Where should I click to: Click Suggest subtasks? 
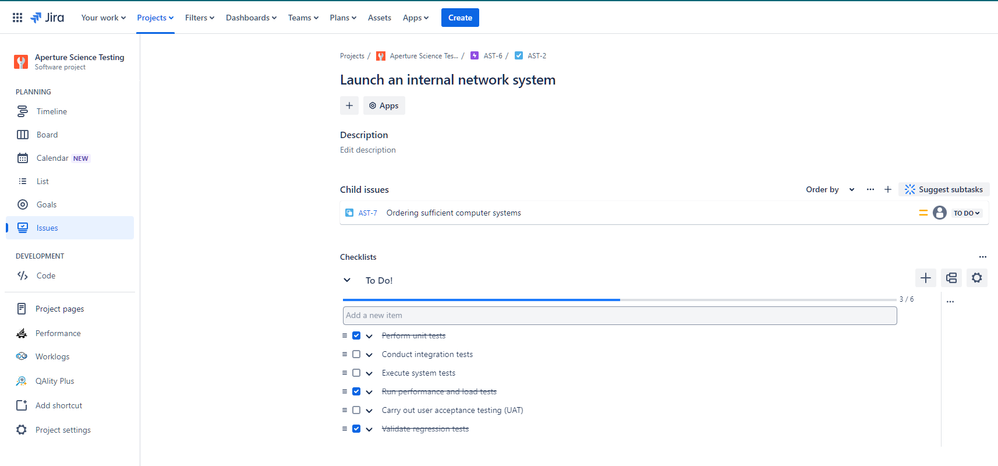(x=945, y=190)
